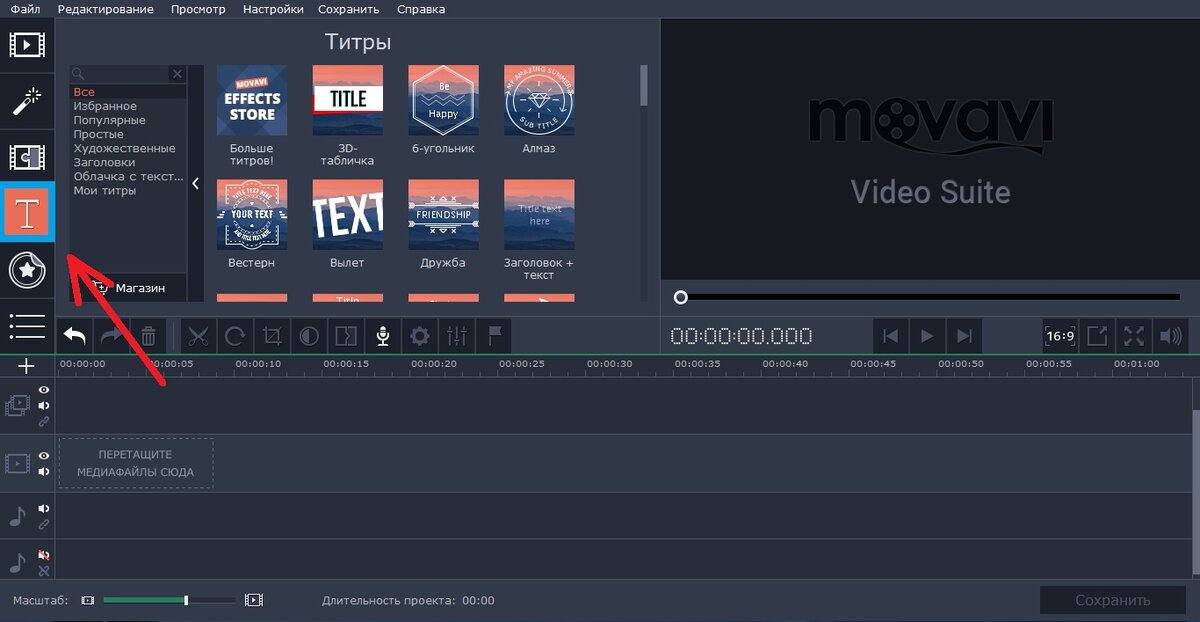Rotate the clip with rotate icon
1200x622 pixels.
click(x=235, y=336)
